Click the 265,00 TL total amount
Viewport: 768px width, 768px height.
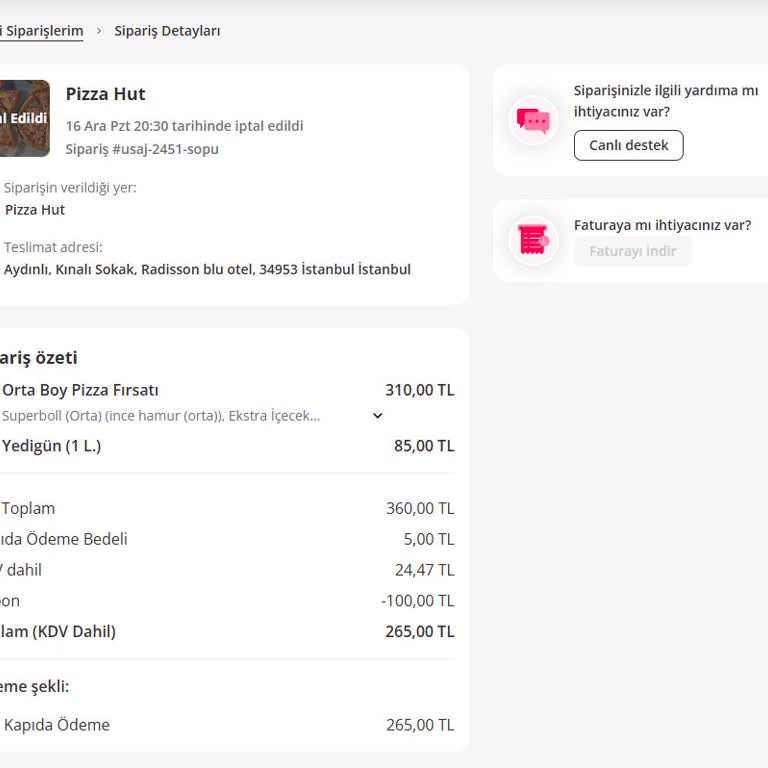point(419,631)
